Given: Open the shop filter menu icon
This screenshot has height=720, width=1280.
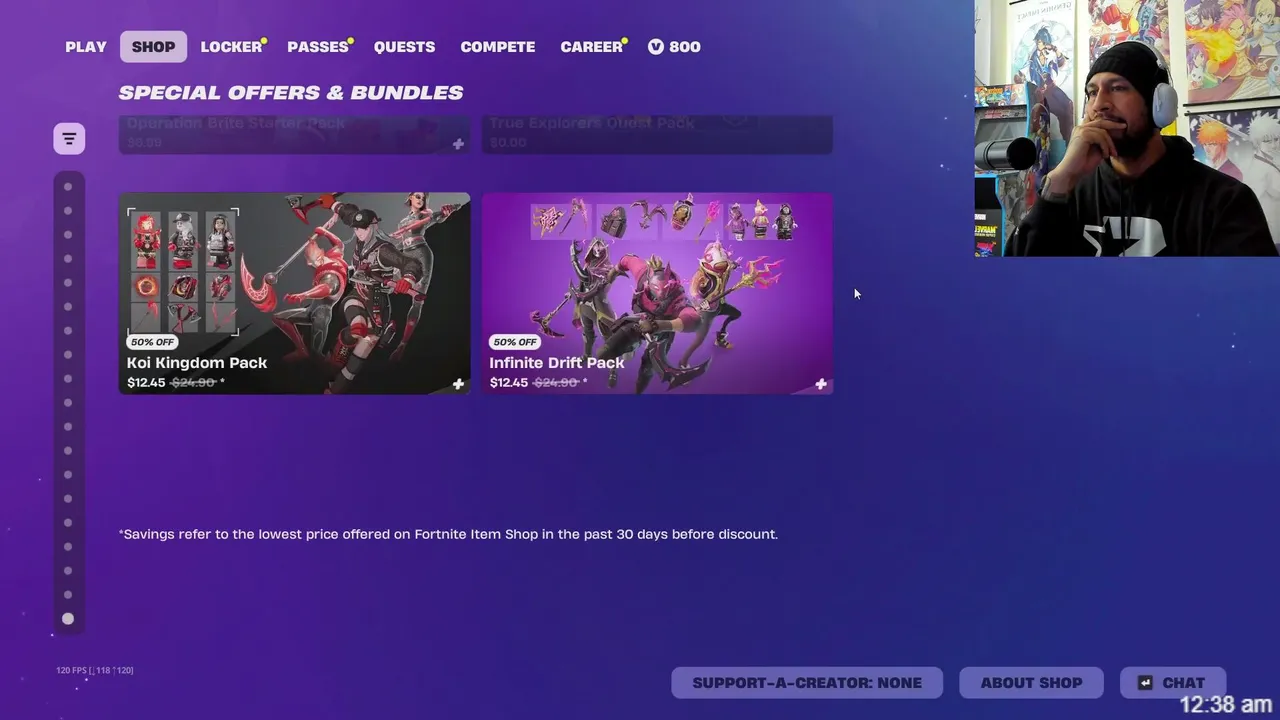Looking at the screenshot, I should [x=69, y=138].
